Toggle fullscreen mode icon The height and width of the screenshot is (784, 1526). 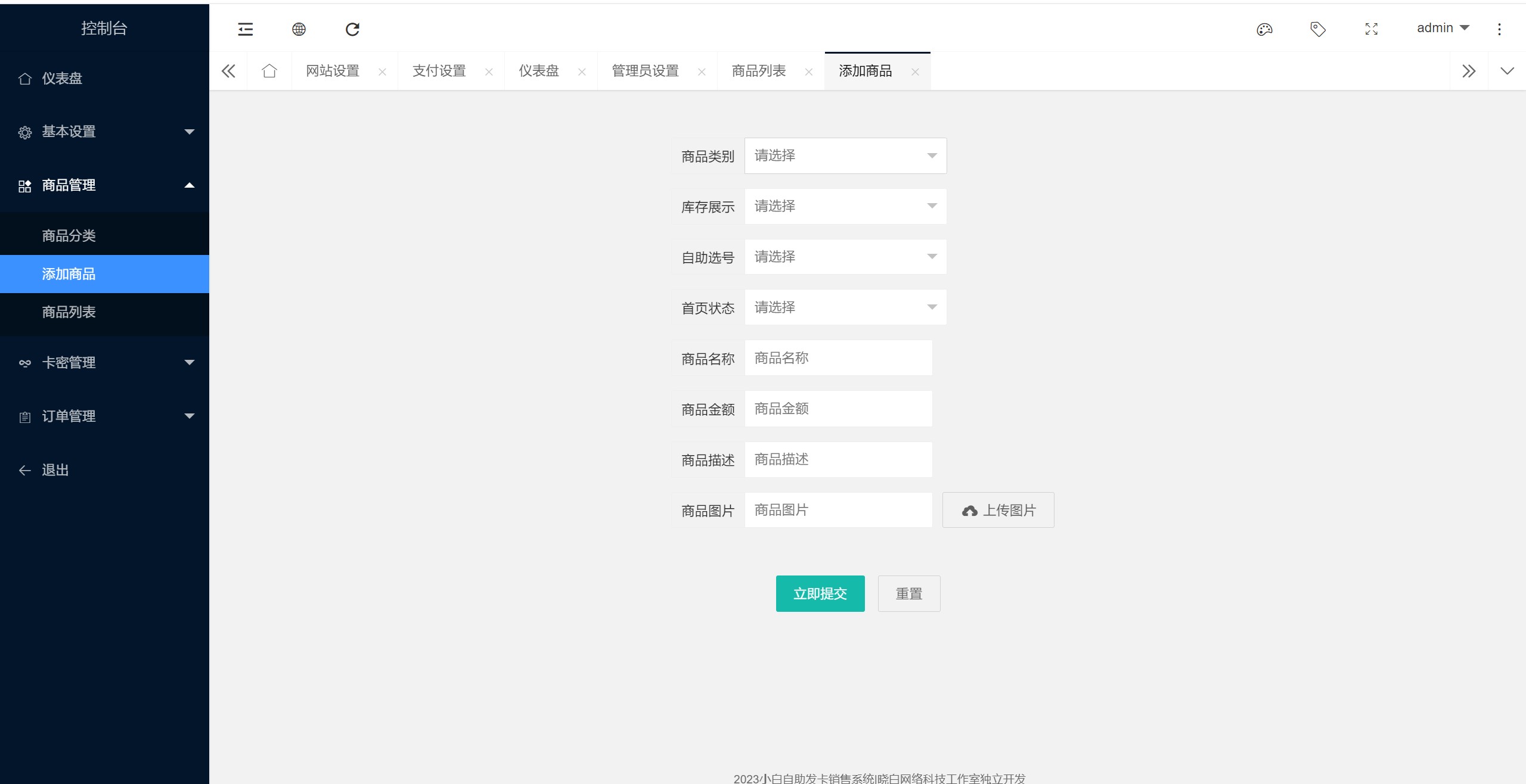tap(1371, 29)
